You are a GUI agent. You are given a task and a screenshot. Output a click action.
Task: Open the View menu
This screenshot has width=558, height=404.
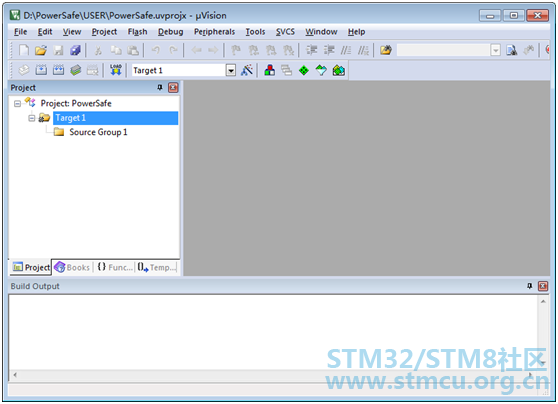tap(72, 32)
